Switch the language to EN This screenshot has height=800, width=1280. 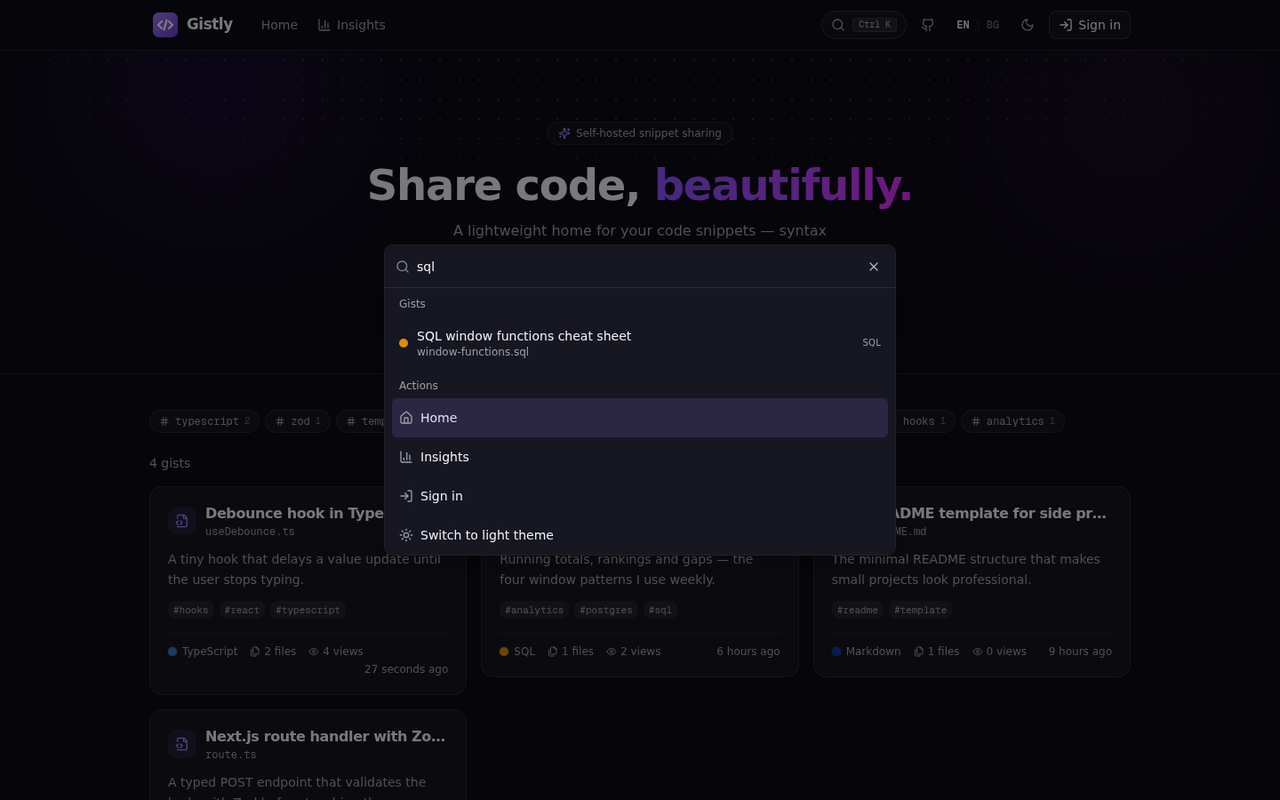pos(963,25)
